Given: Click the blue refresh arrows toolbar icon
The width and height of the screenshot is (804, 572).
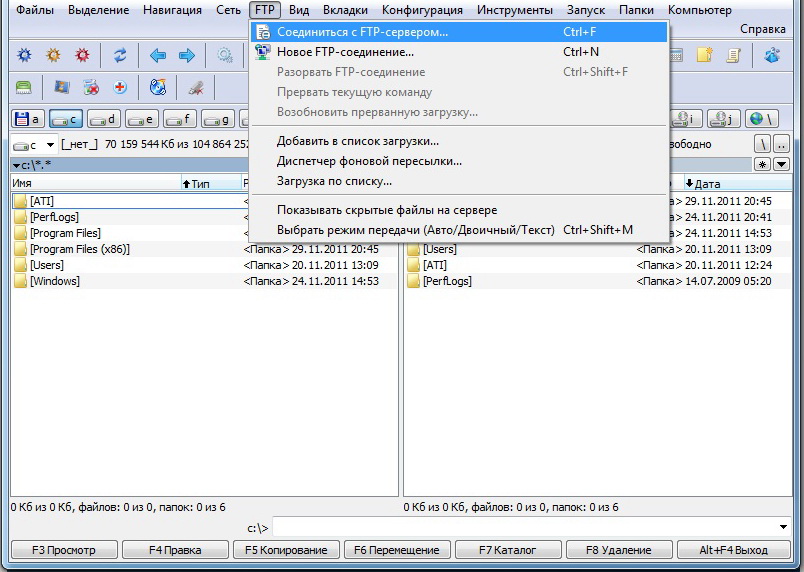Looking at the screenshot, I should pyautogui.click(x=120, y=55).
